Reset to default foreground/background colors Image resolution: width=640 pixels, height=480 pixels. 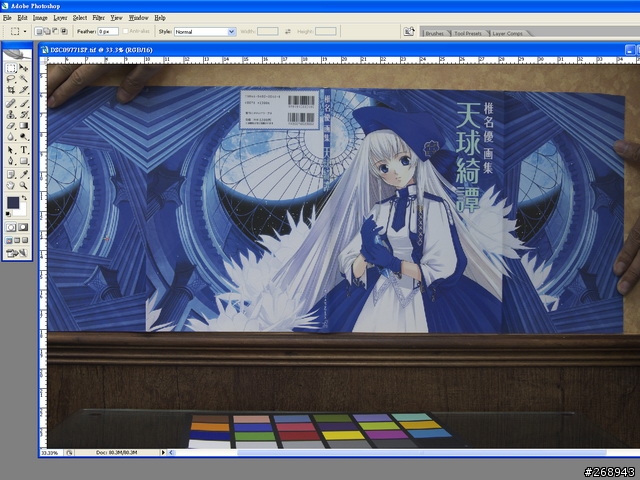coord(8,214)
